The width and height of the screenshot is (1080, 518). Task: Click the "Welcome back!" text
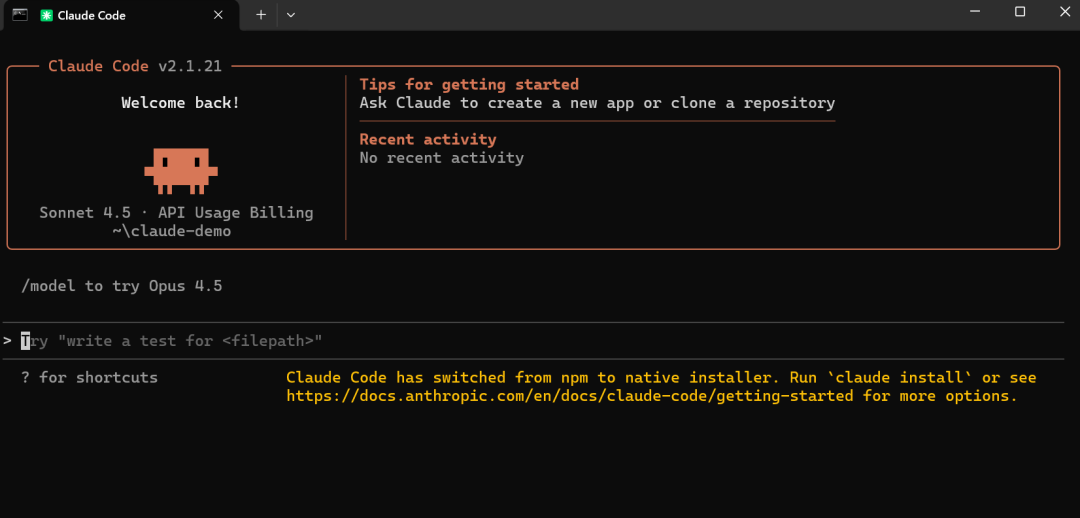tap(181, 103)
